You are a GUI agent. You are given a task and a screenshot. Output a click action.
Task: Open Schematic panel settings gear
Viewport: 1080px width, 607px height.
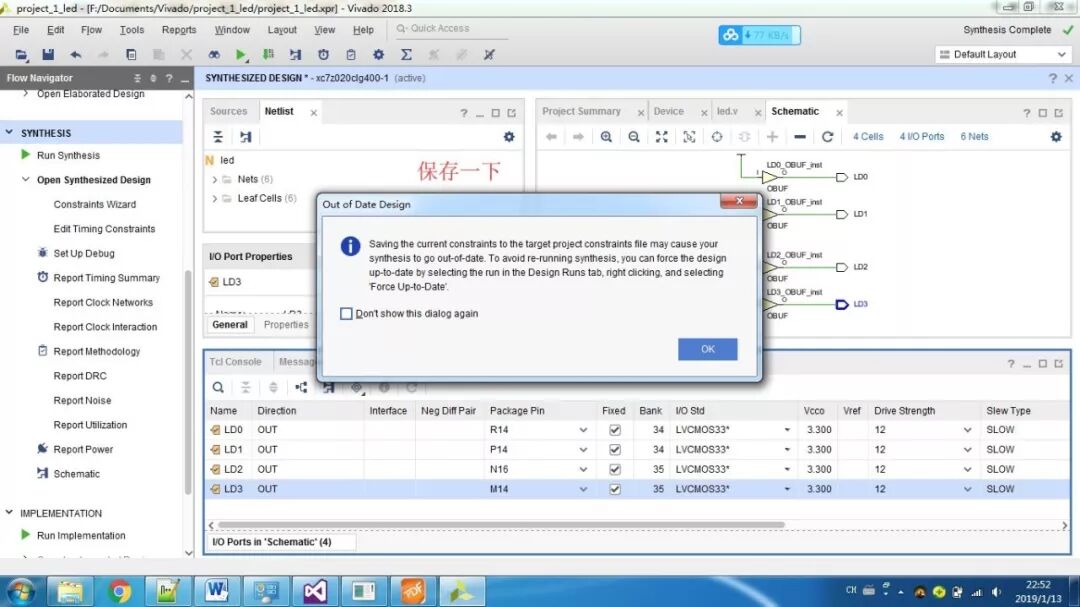[1056, 136]
